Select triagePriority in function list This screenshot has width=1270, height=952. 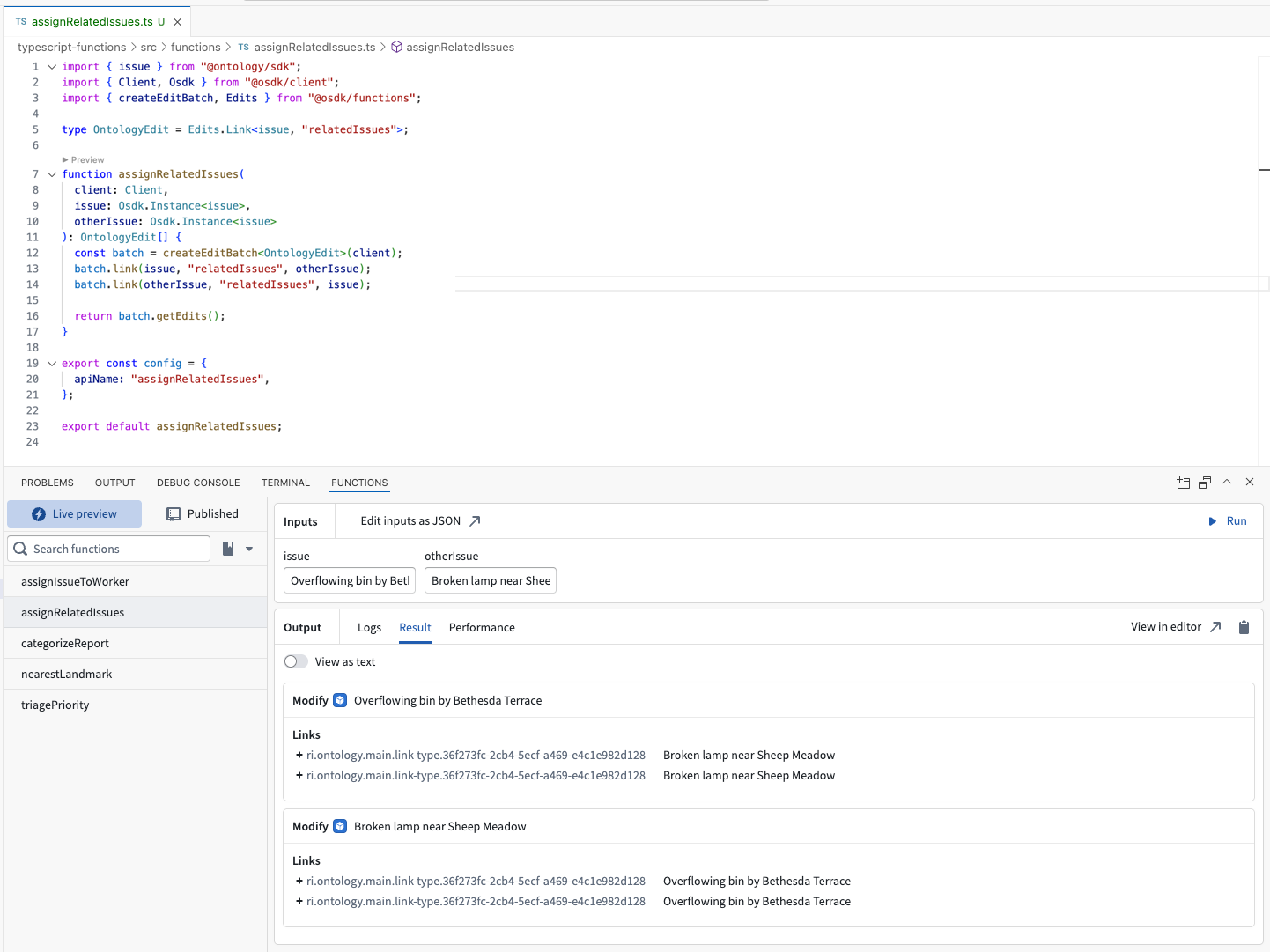(136, 705)
